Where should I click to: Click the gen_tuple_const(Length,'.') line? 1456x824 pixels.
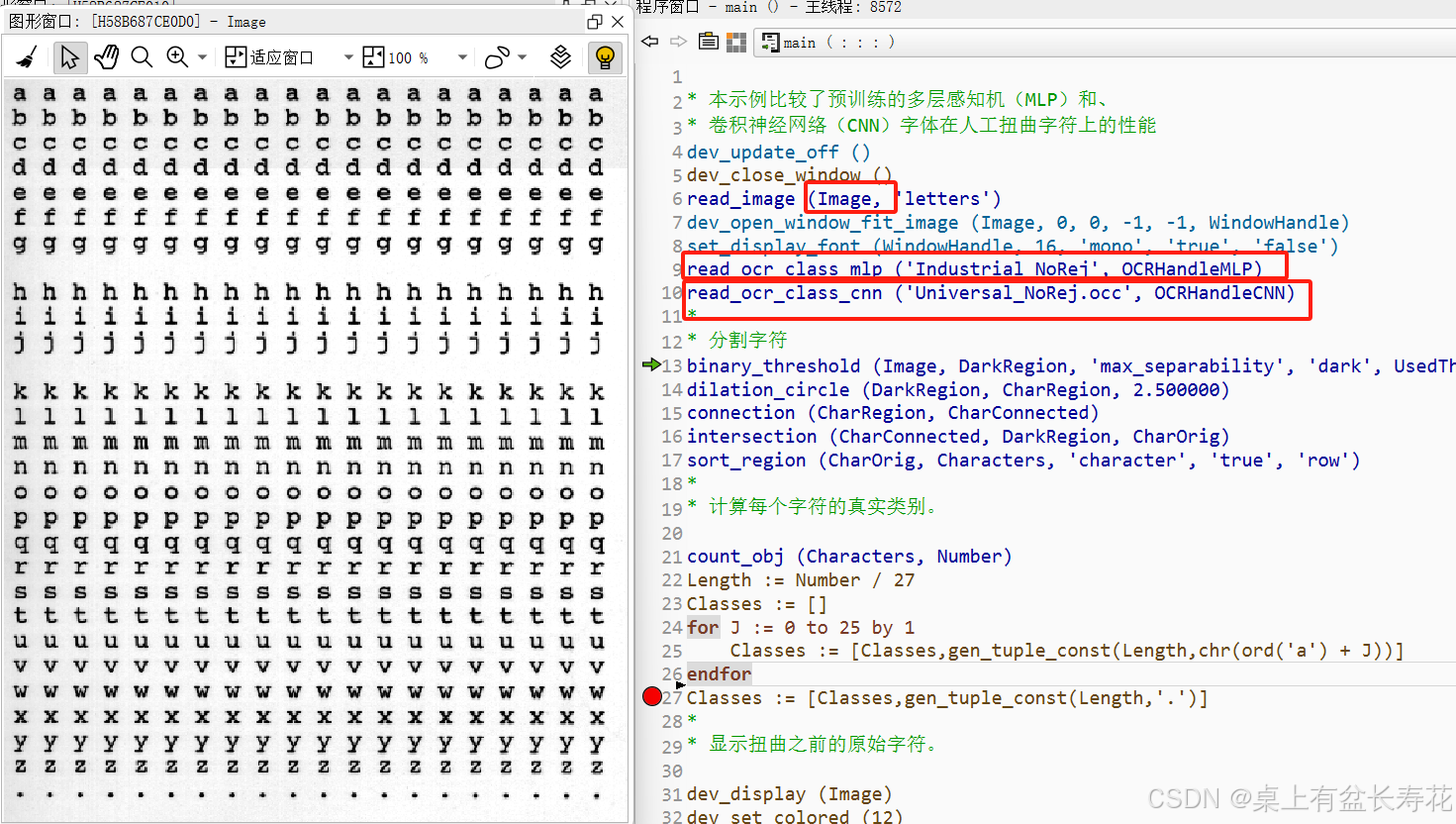(x=946, y=698)
